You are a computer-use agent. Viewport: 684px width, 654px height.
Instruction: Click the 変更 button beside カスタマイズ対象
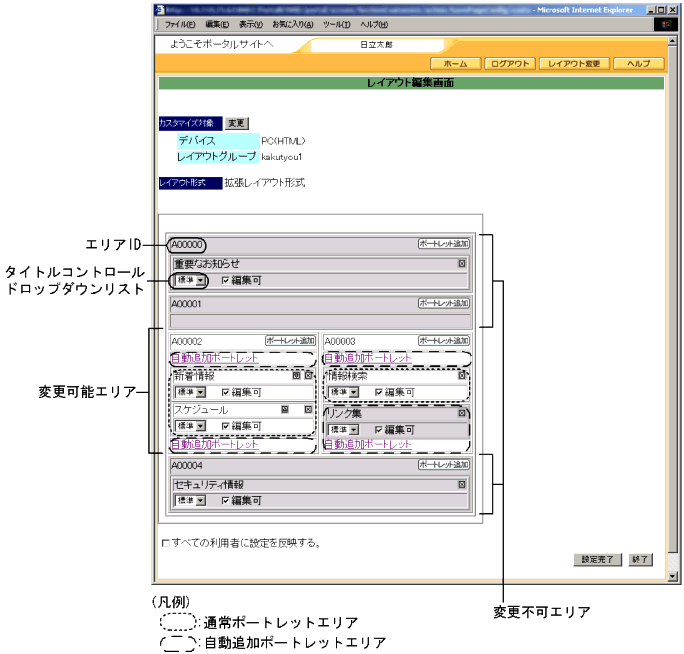click(x=236, y=123)
